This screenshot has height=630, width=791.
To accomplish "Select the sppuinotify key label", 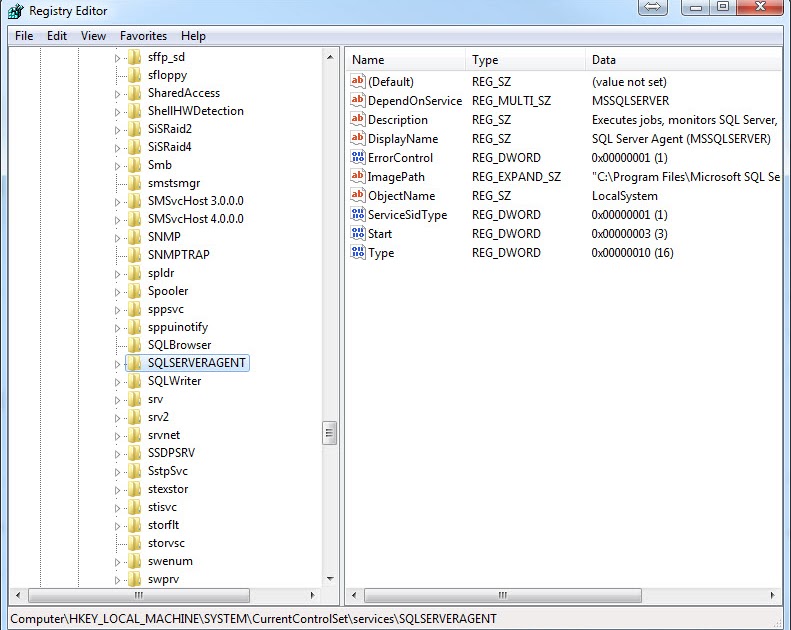I will [178, 327].
